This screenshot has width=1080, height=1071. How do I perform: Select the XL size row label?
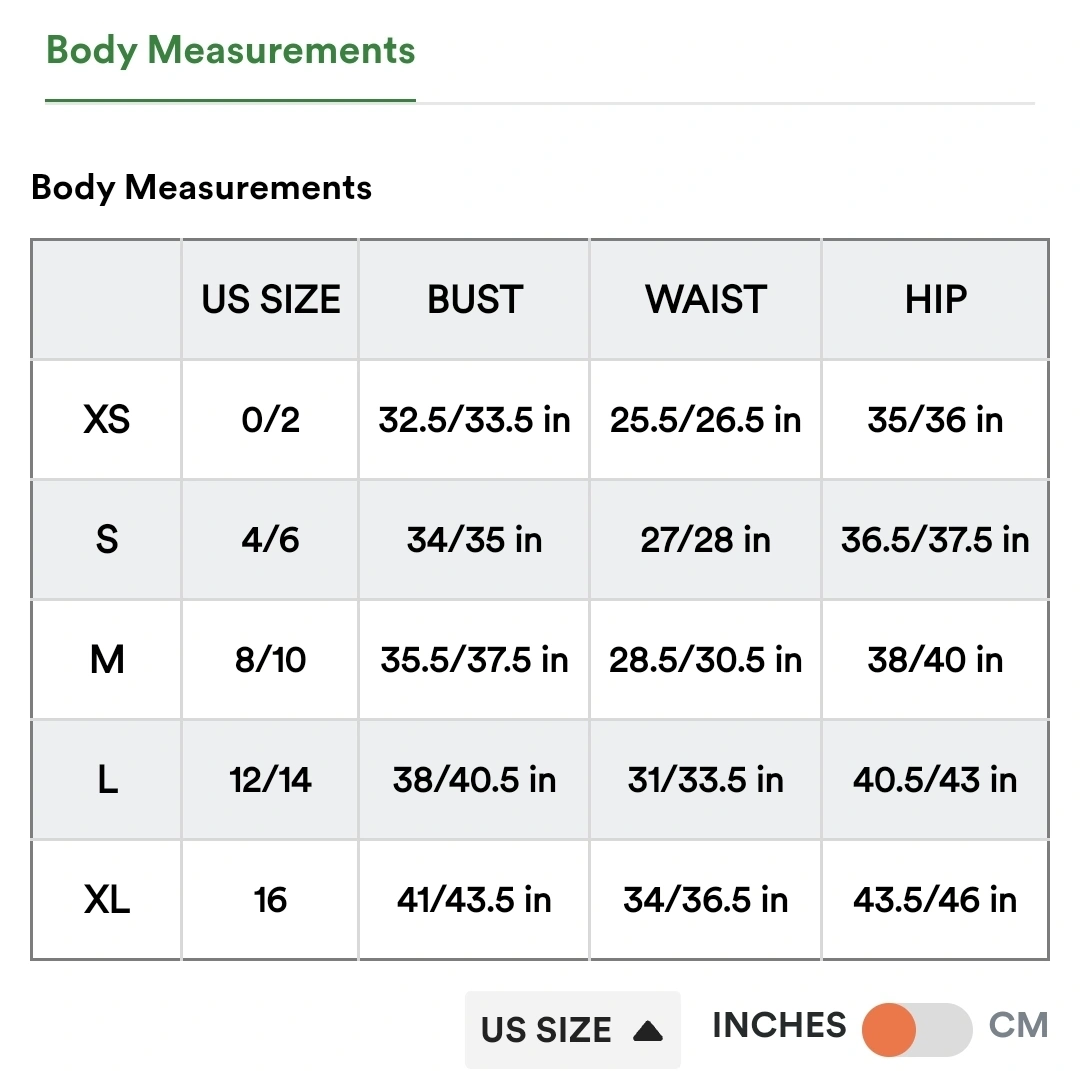(107, 900)
